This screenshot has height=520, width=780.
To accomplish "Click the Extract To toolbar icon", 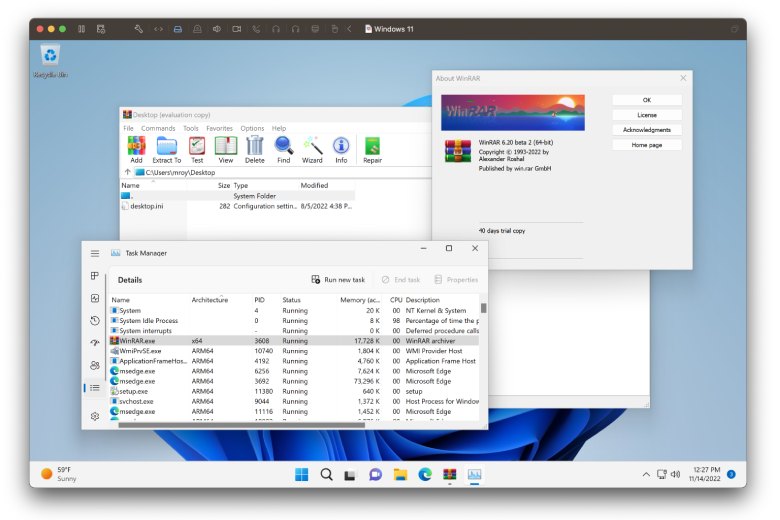I will tap(167, 150).
